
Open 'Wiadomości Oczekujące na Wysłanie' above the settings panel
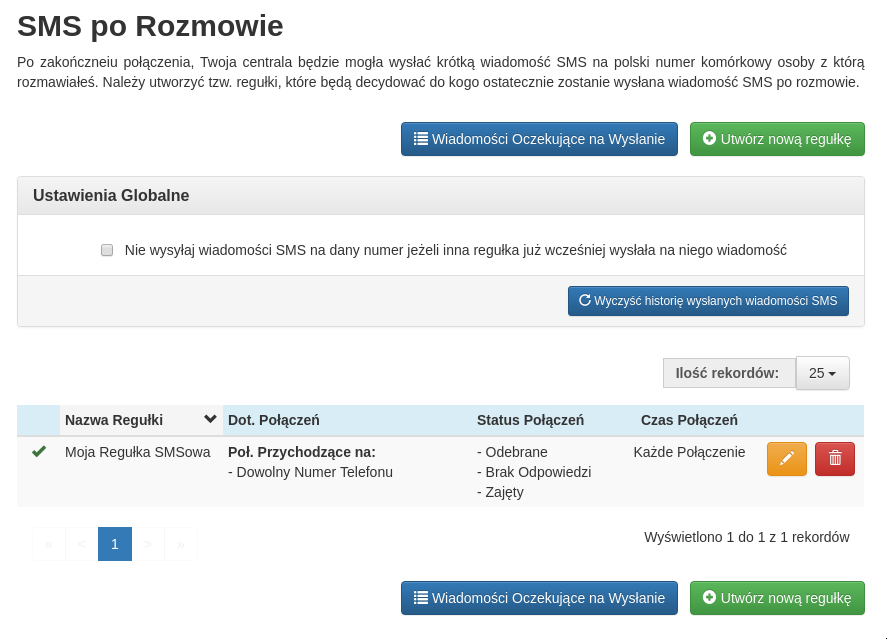(x=539, y=139)
